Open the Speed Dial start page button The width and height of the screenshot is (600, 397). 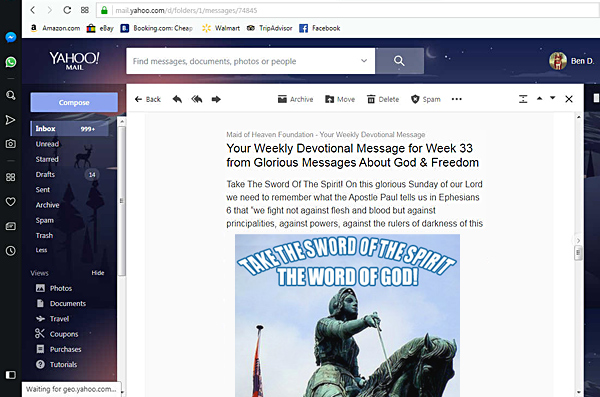[x=85, y=10]
